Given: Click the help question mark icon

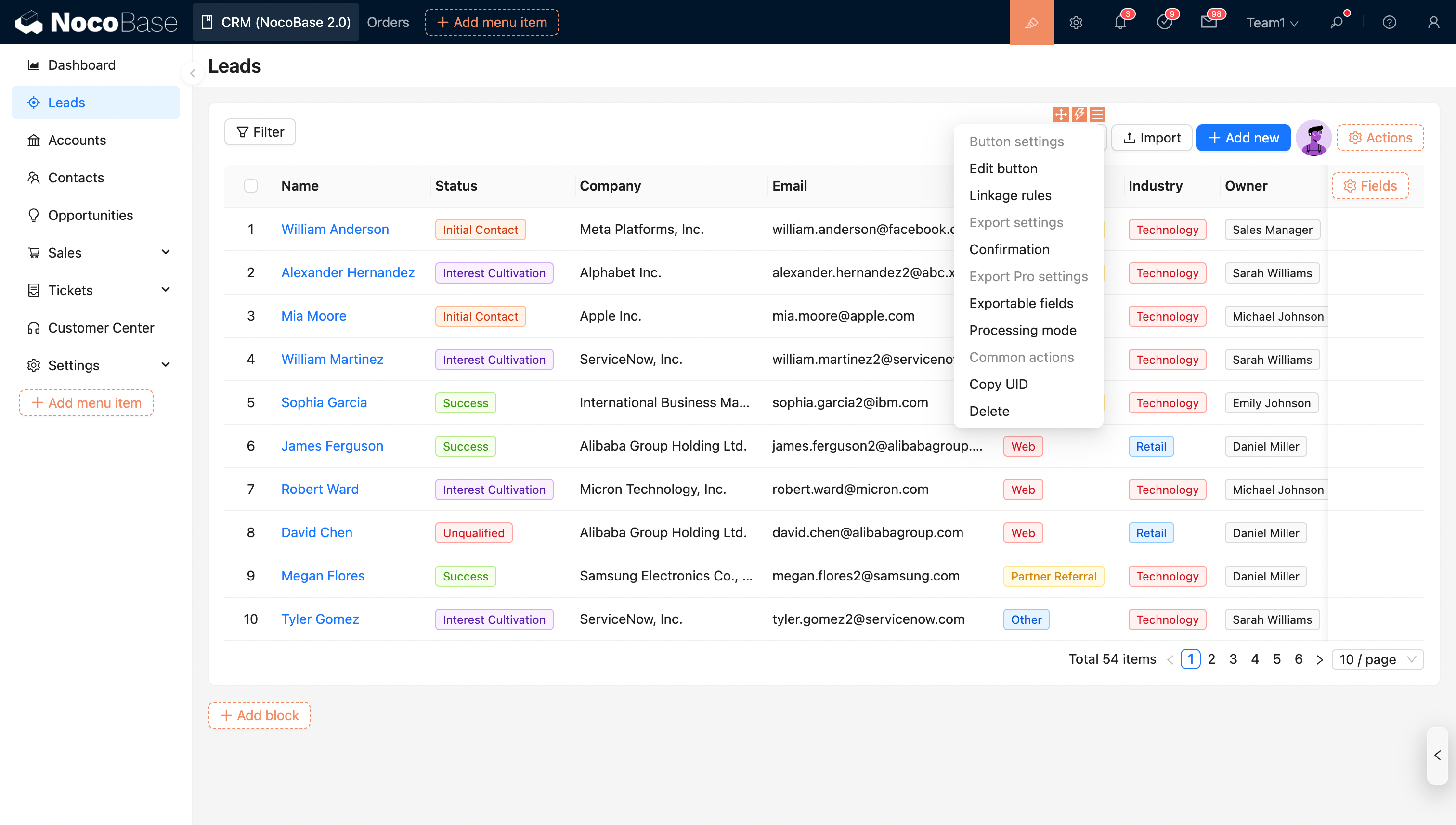Looking at the screenshot, I should coord(1389,22).
